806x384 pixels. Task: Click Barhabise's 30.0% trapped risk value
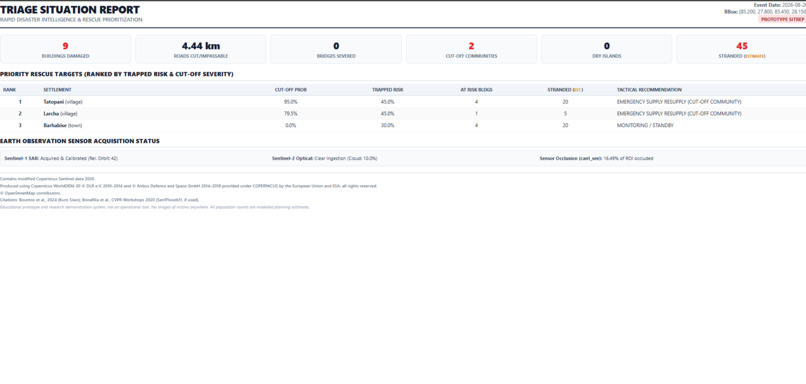(x=388, y=125)
